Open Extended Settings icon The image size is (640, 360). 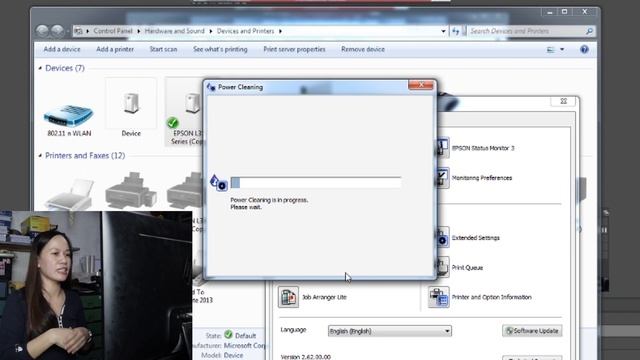[442, 238]
